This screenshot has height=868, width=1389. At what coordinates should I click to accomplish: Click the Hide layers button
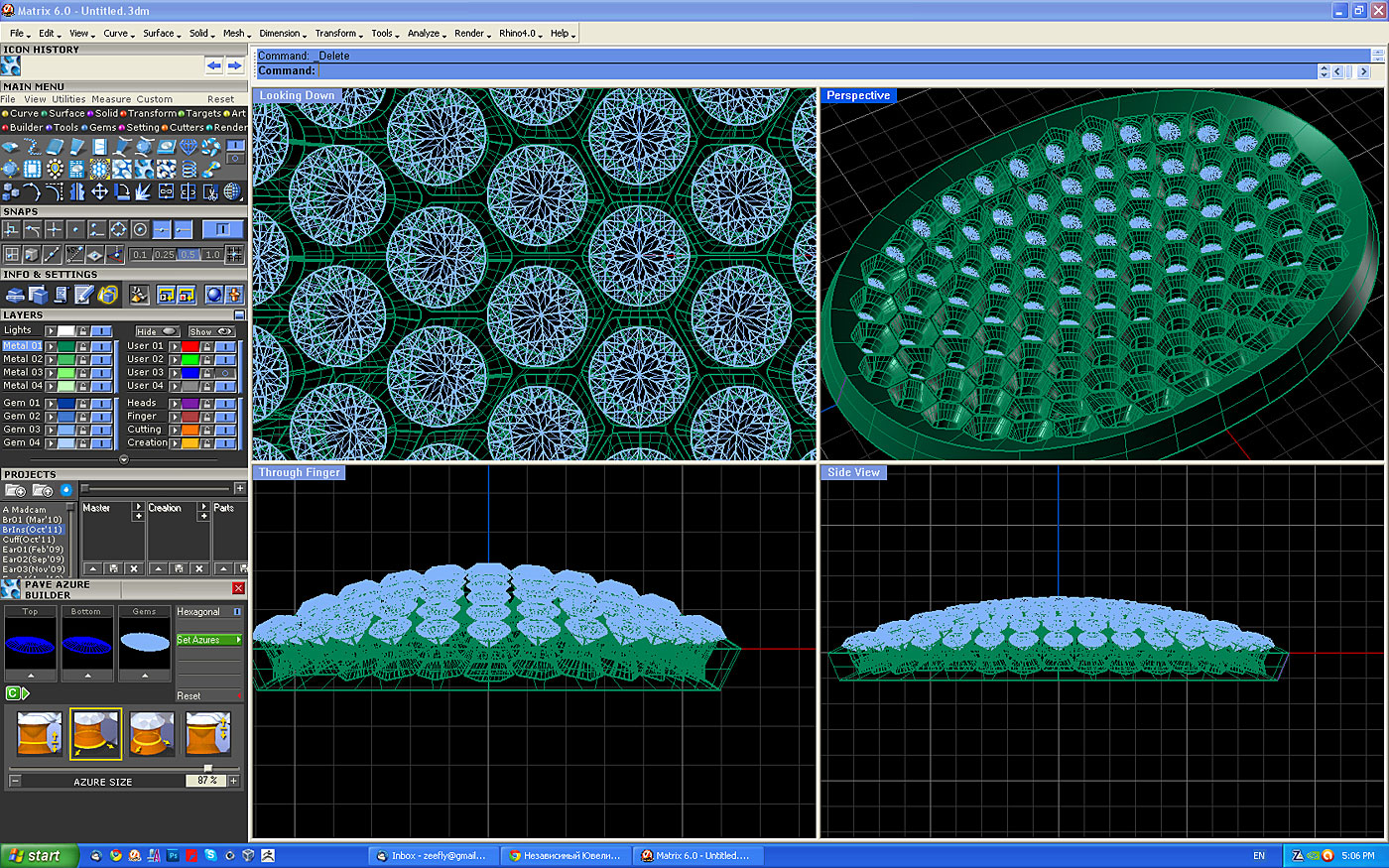point(156,331)
